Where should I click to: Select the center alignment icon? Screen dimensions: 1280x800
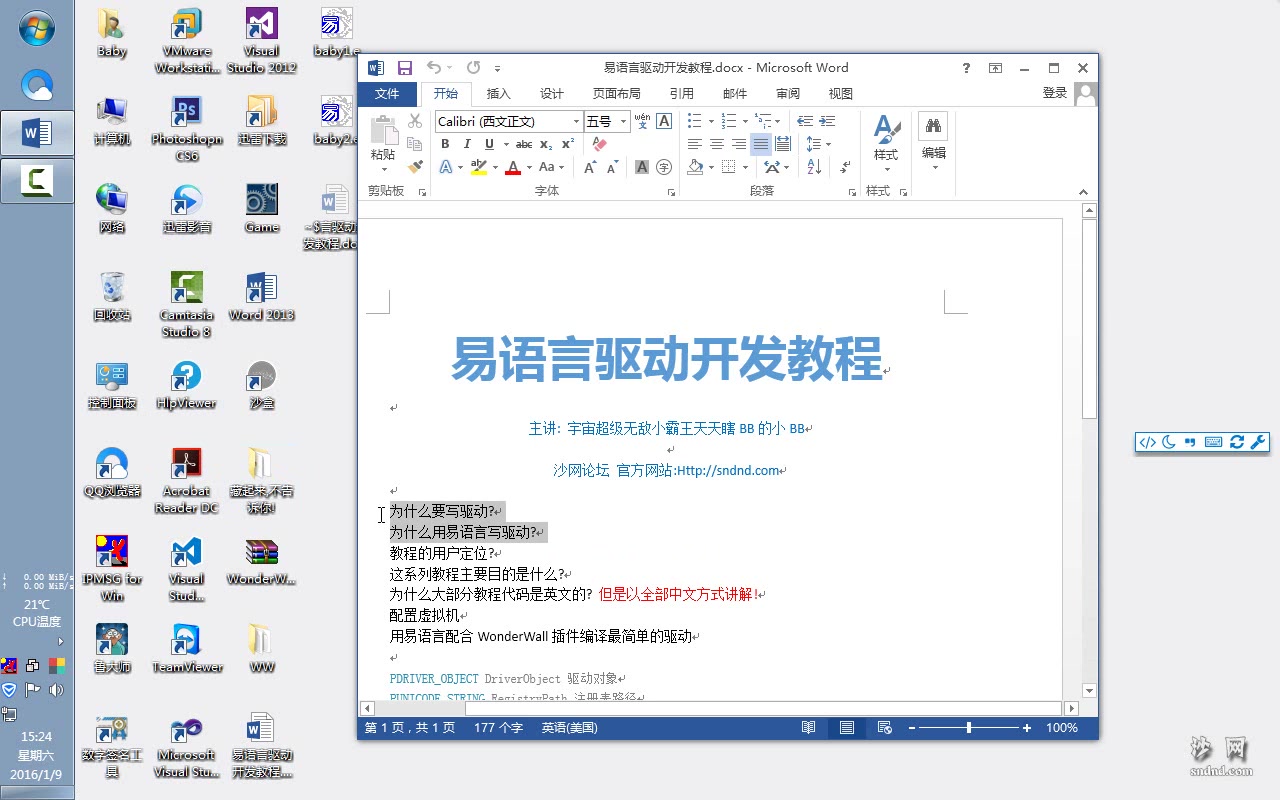pyautogui.click(x=717, y=144)
